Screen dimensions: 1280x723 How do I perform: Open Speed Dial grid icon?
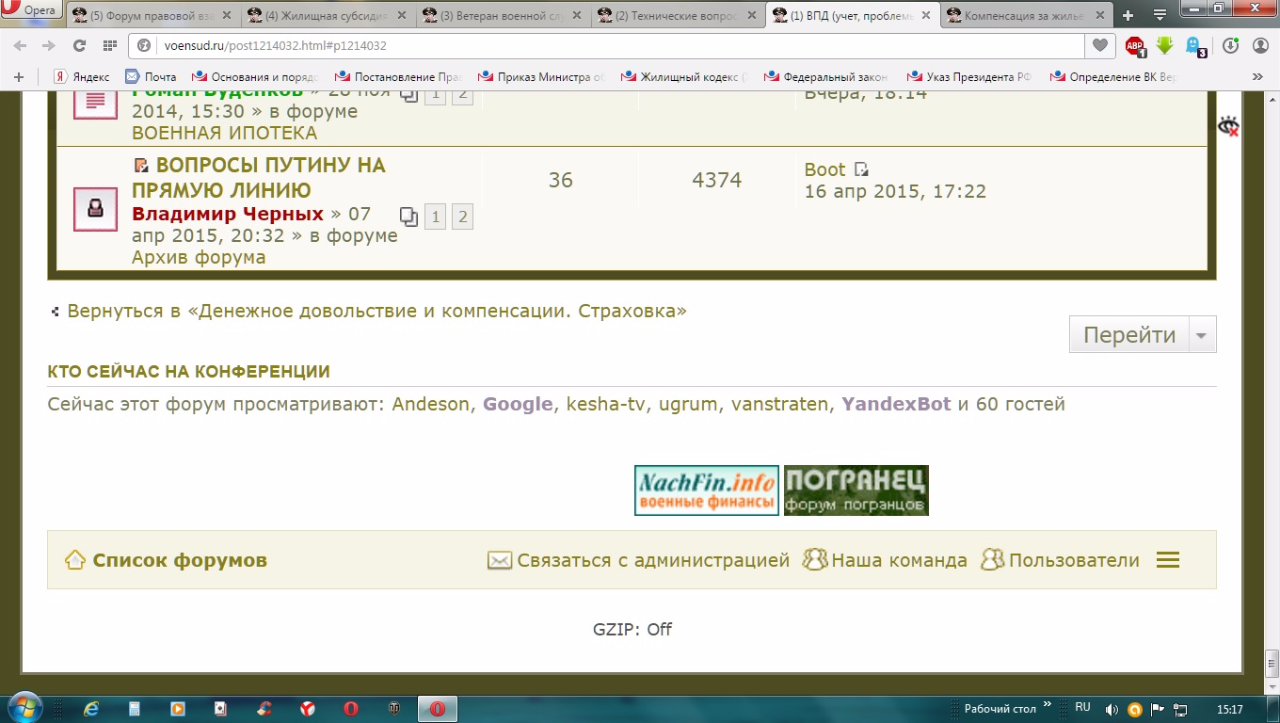[x=109, y=46]
